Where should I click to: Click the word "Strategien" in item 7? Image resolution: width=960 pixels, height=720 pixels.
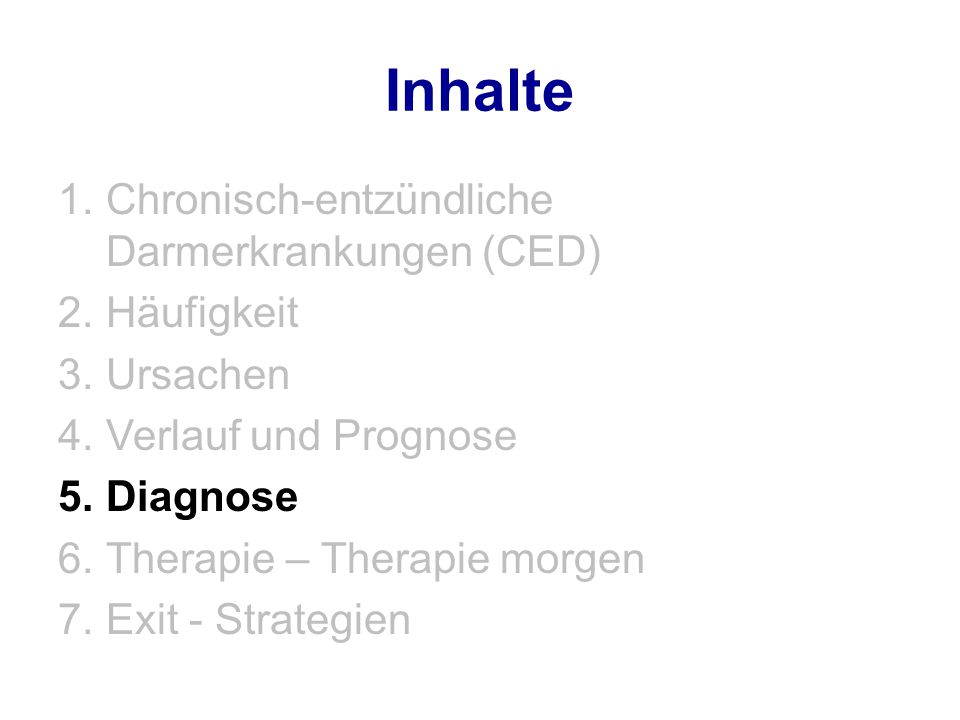[x=313, y=621]
